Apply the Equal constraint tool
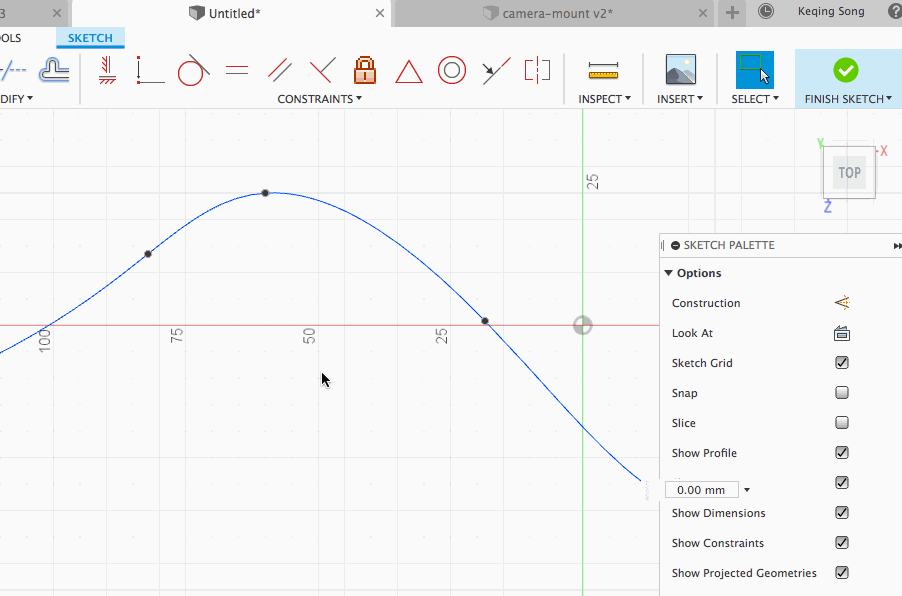 (x=237, y=70)
